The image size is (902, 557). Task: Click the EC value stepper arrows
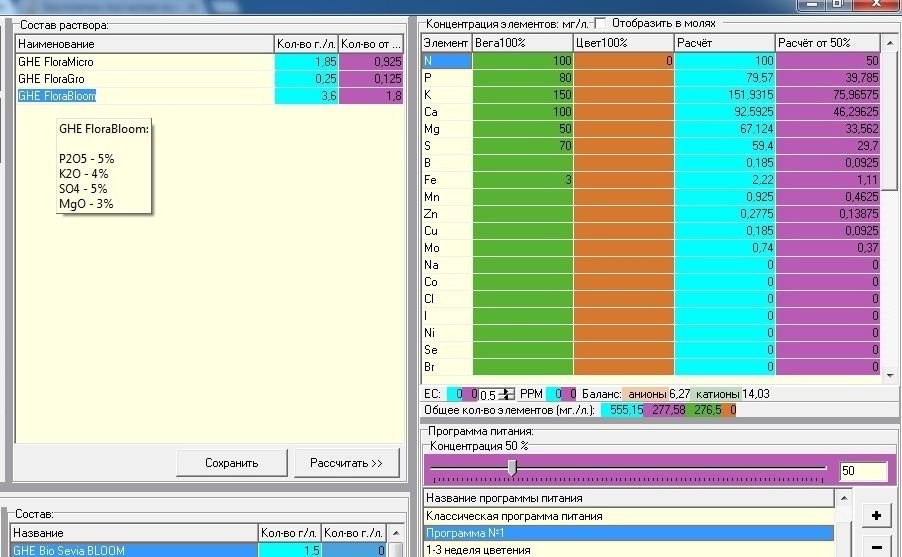point(507,394)
